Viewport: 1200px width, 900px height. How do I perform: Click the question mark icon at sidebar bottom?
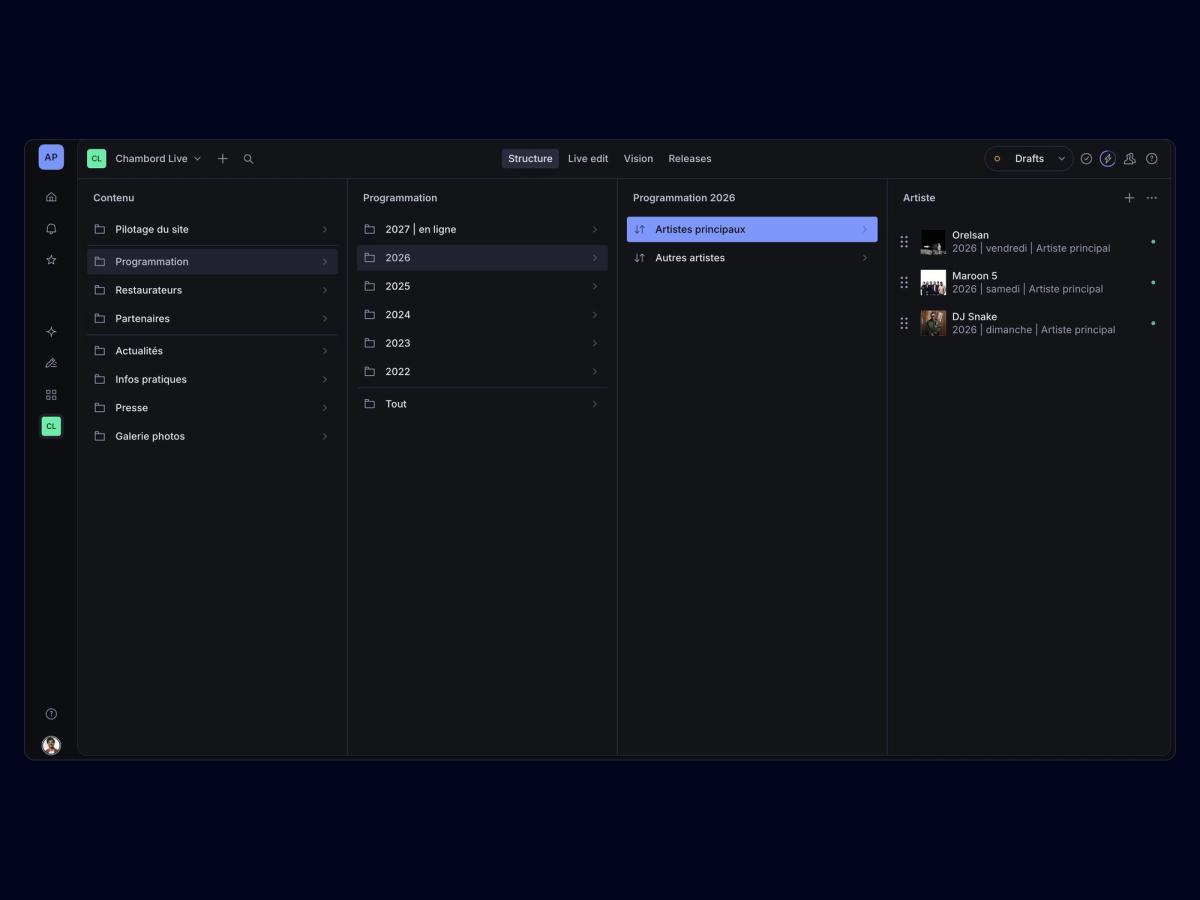pos(51,714)
